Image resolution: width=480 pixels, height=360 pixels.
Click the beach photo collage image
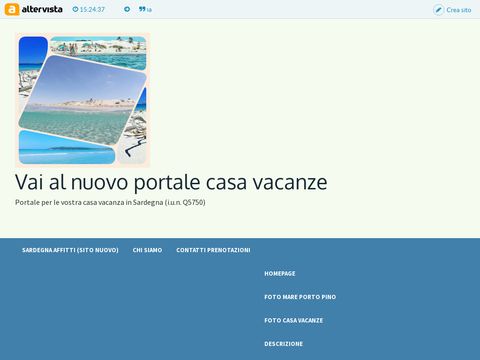[x=83, y=100]
